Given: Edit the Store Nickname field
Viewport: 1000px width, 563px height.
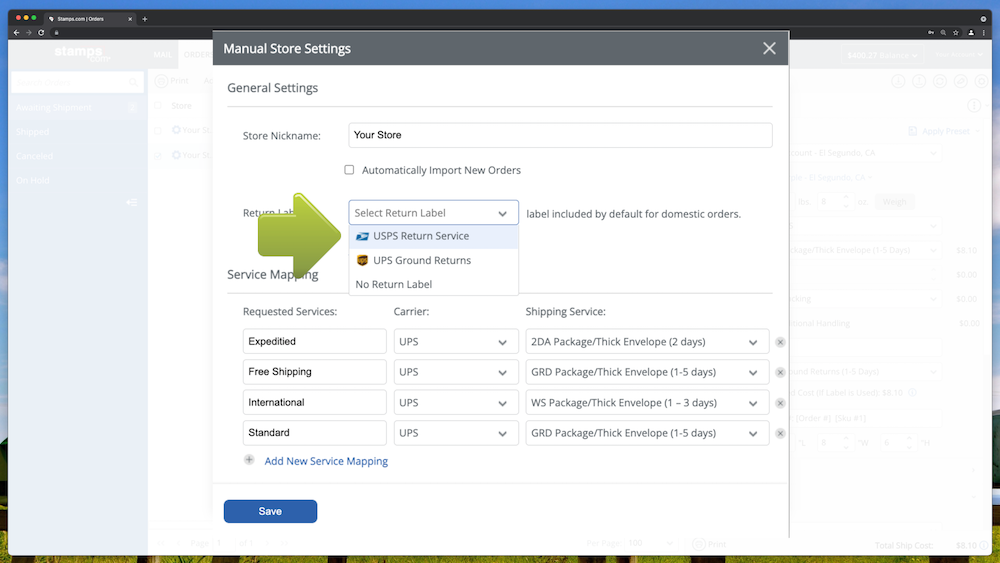Looking at the screenshot, I should (560, 135).
